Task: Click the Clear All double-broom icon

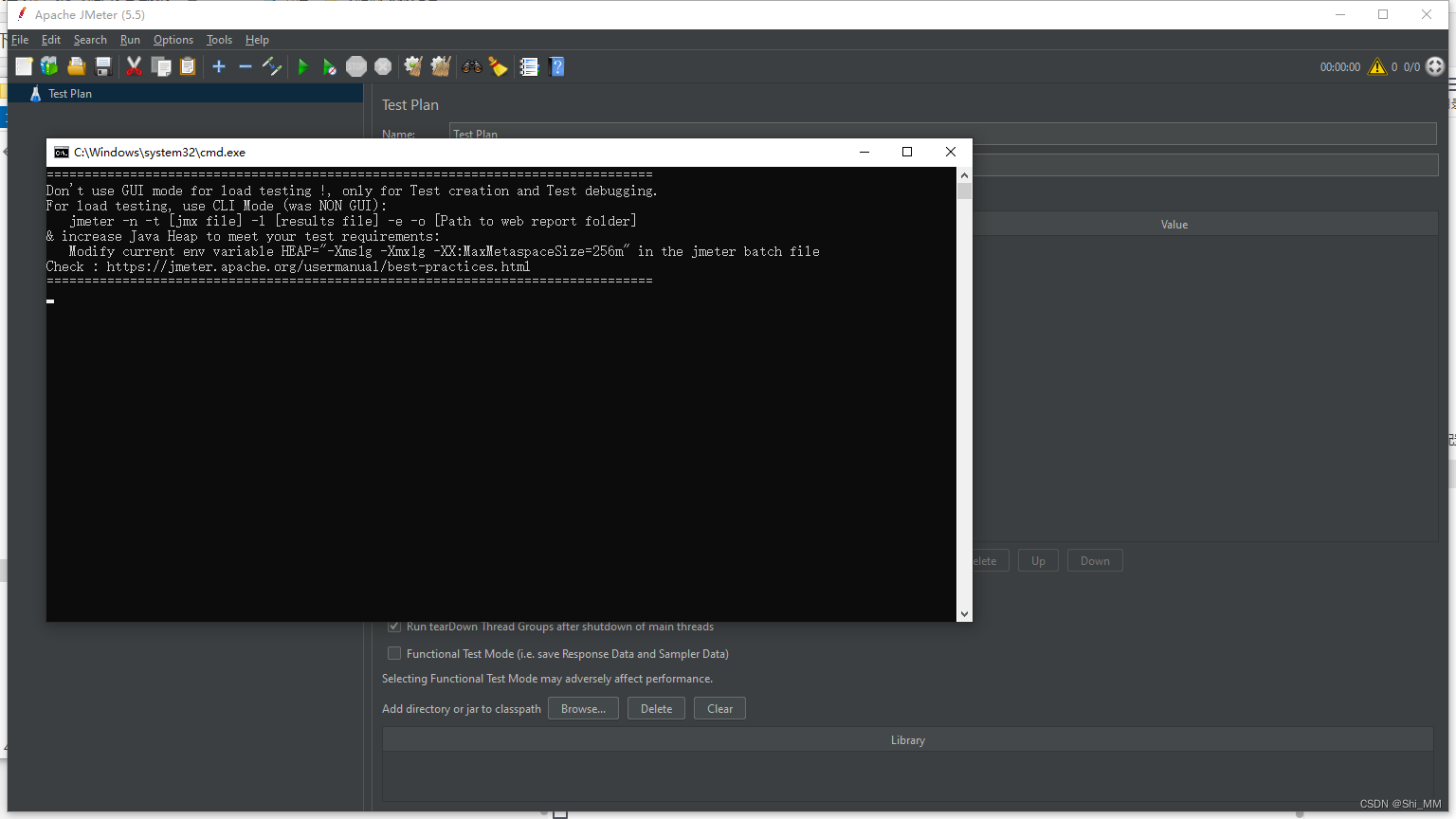Action: tap(441, 66)
